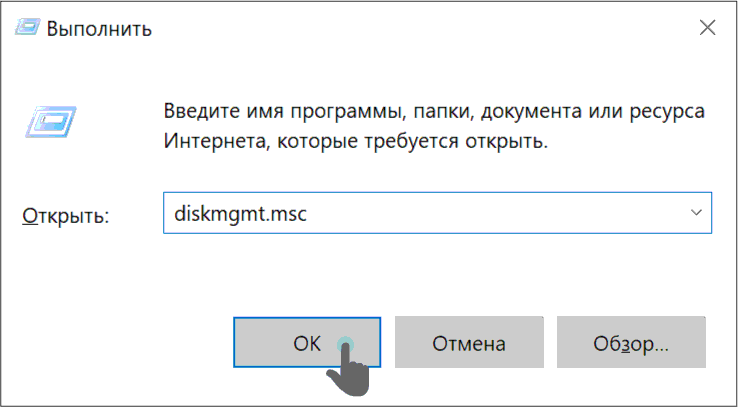The width and height of the screenshot is (738, 407).
Task: Dismiss the window using the close cross
Action: pos(707,28)
